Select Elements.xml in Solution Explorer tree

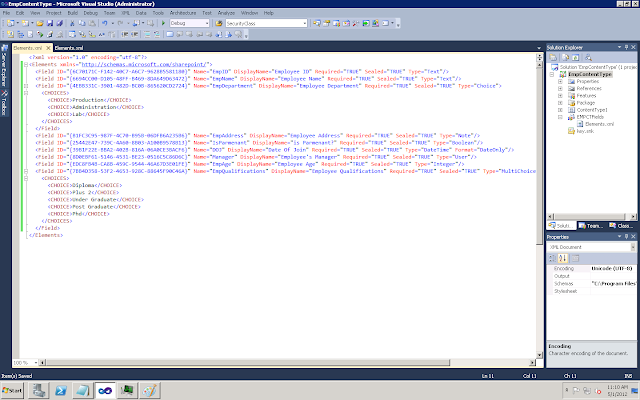pyautogui.click(x=599, y=124)
